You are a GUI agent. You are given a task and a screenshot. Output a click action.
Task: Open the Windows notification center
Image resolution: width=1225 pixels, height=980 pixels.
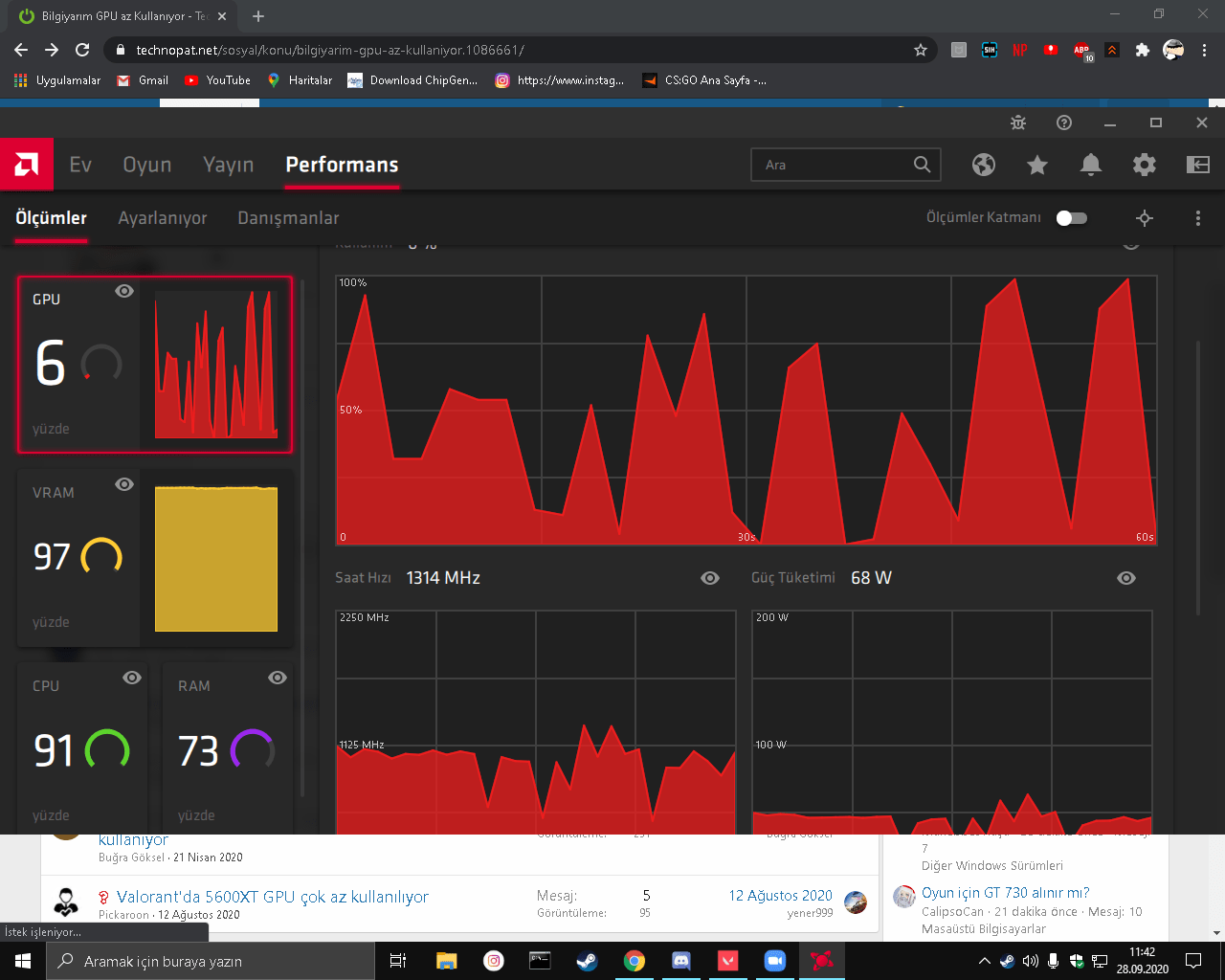coord(1193,961)
